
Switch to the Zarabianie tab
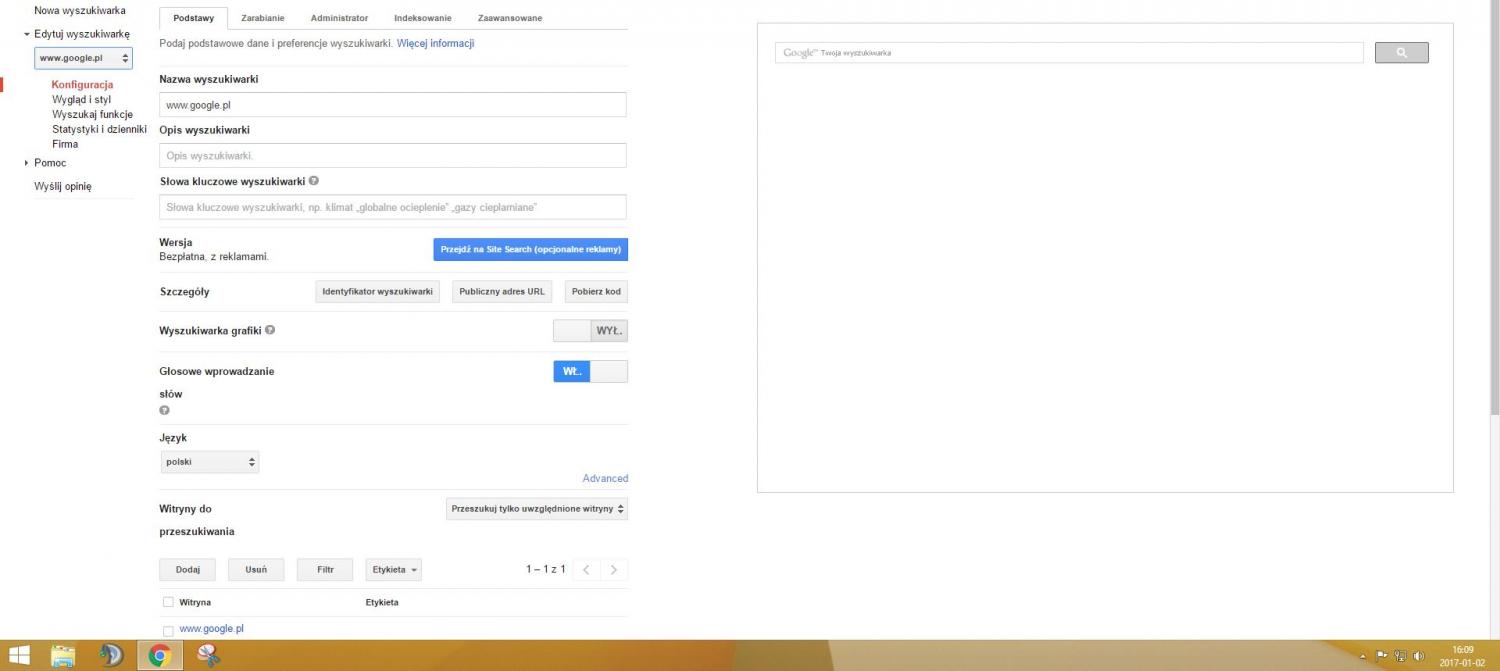click(263, 18)
